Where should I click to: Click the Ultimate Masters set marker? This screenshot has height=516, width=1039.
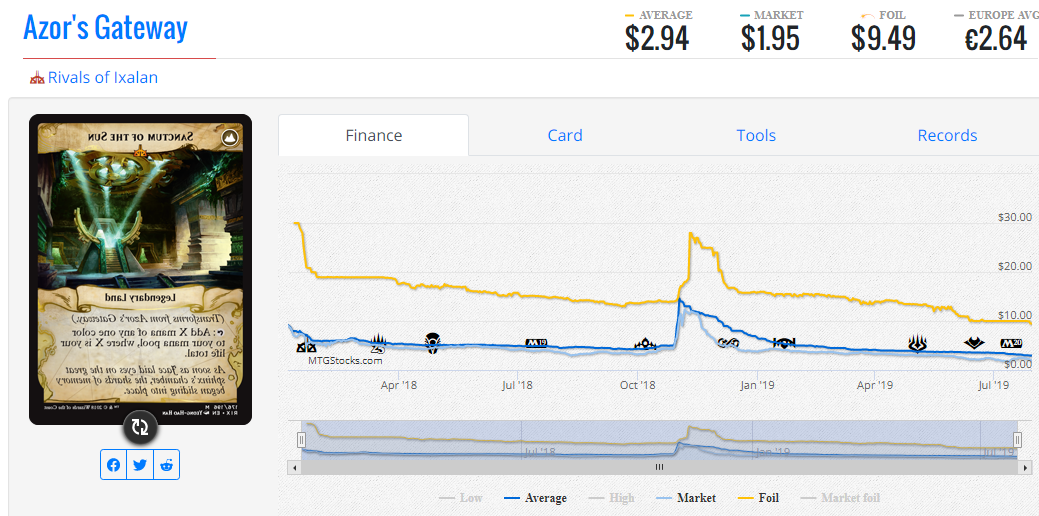(x=729, y=342)
